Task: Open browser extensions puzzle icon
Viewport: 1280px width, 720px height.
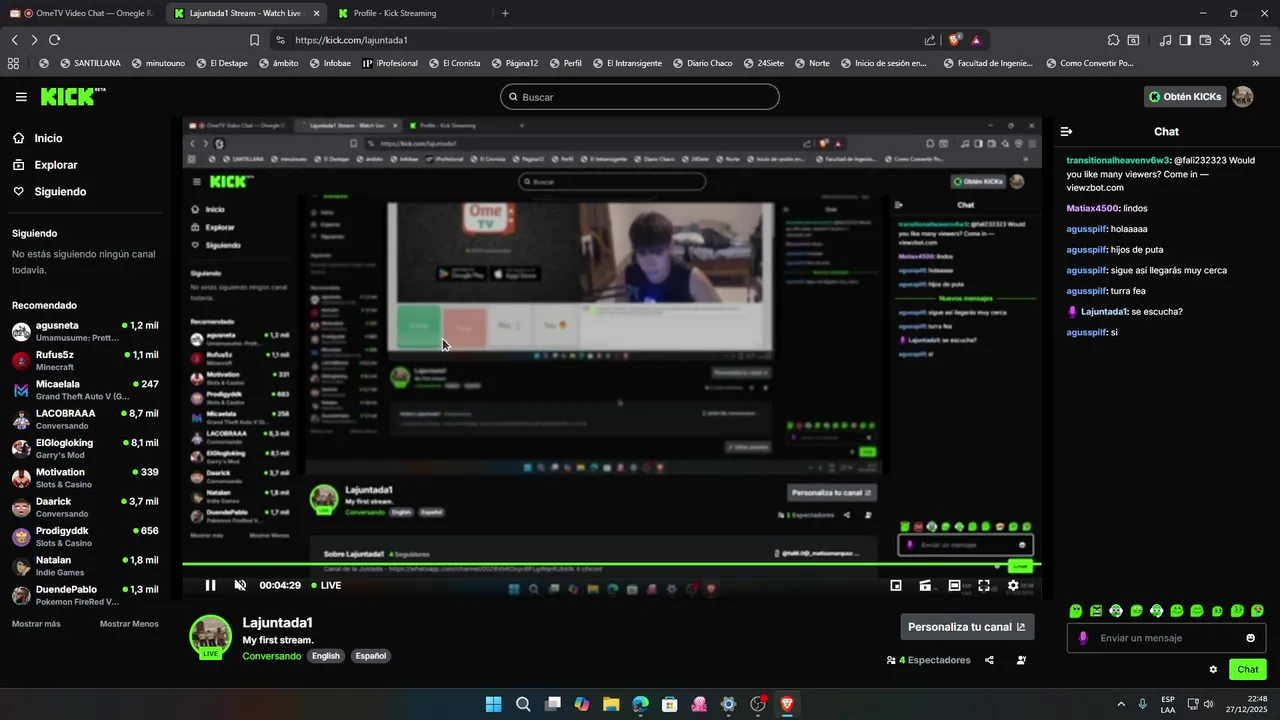Action: (1113, 40)
